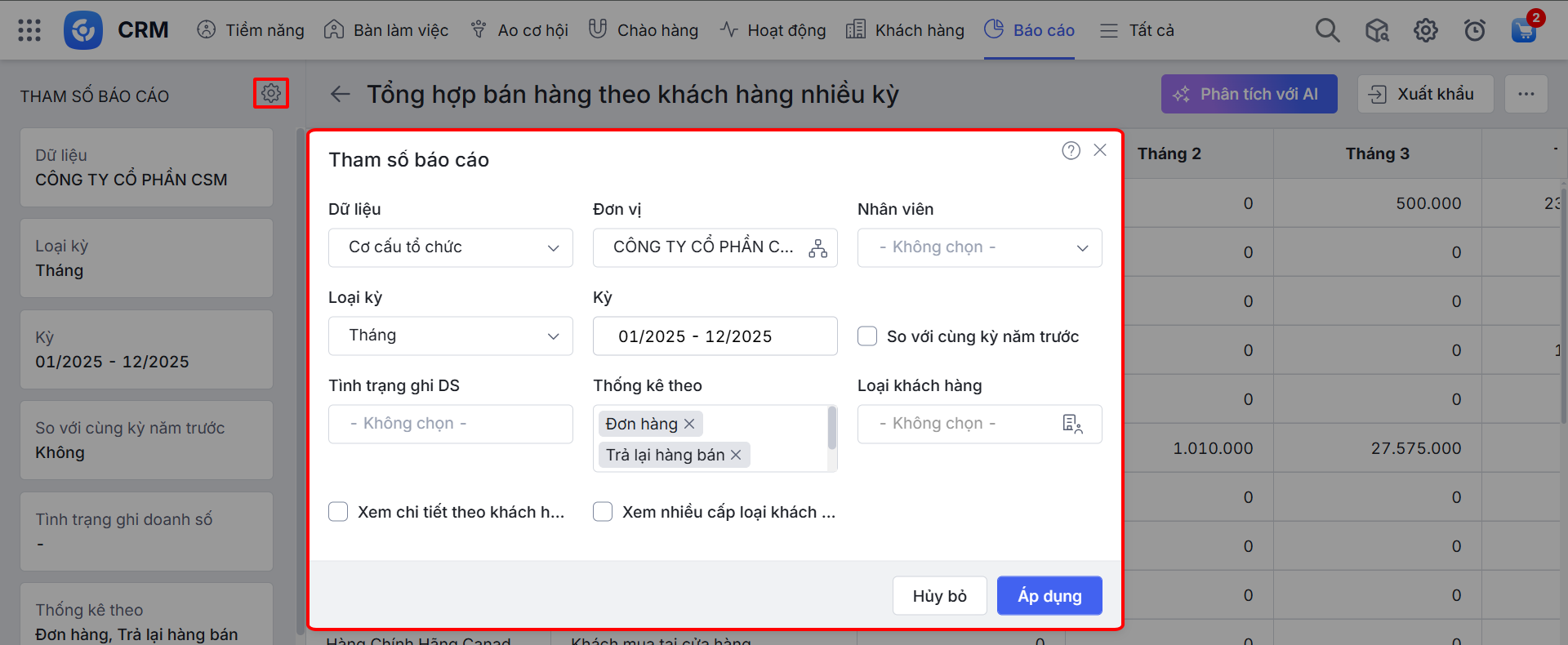Open the shopping cart notifications icon
Image resolution: width=1568 pixels, height=645 pixels.
click(1523, 30)
